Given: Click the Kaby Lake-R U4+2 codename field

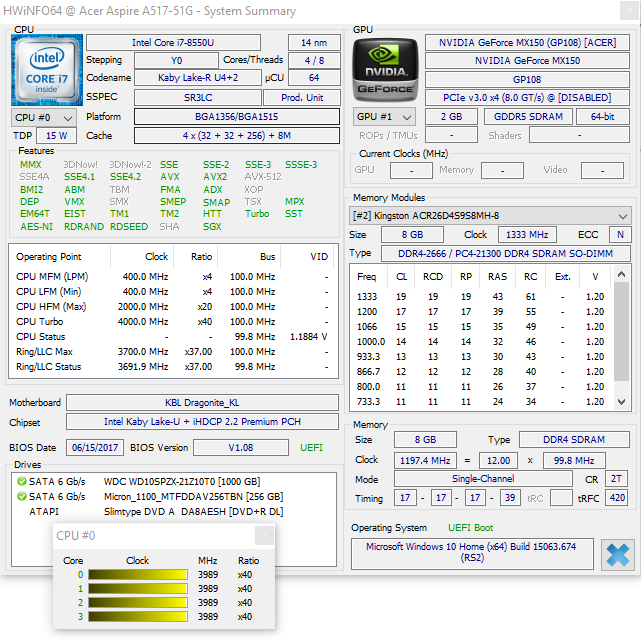Looking at the screenshot, I should pos(198,78).
